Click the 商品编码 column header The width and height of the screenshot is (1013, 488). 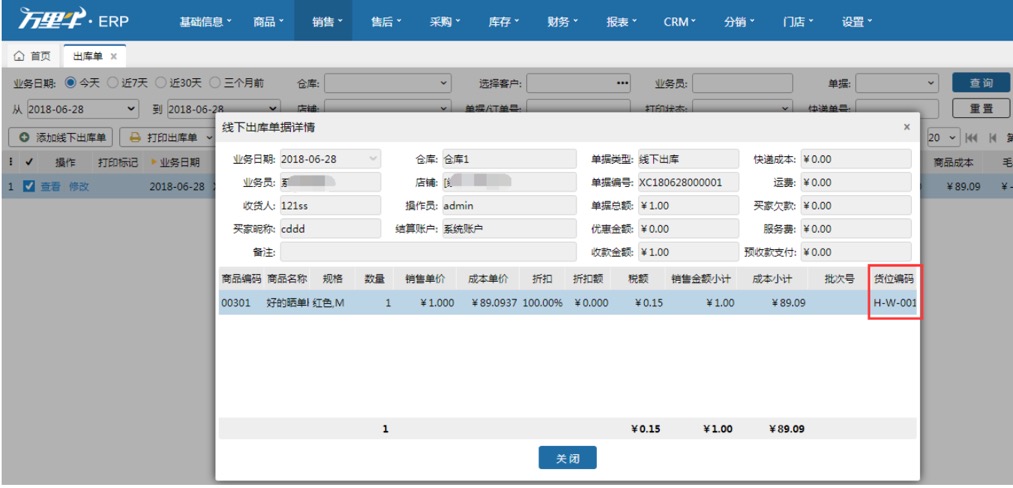[241, 279]
